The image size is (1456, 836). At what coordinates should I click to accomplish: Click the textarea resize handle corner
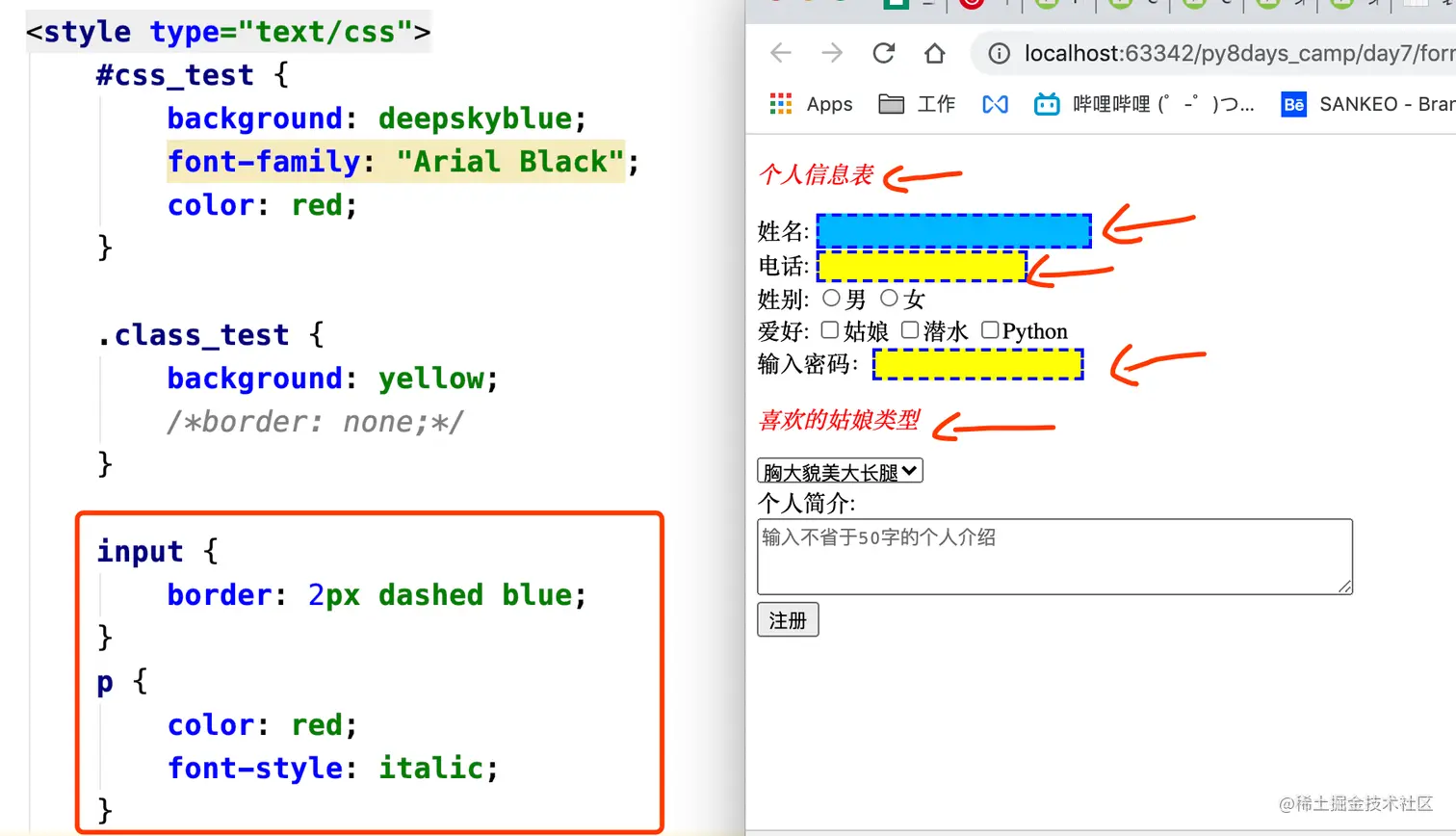pyautogui.click(x=1344, y=587)
